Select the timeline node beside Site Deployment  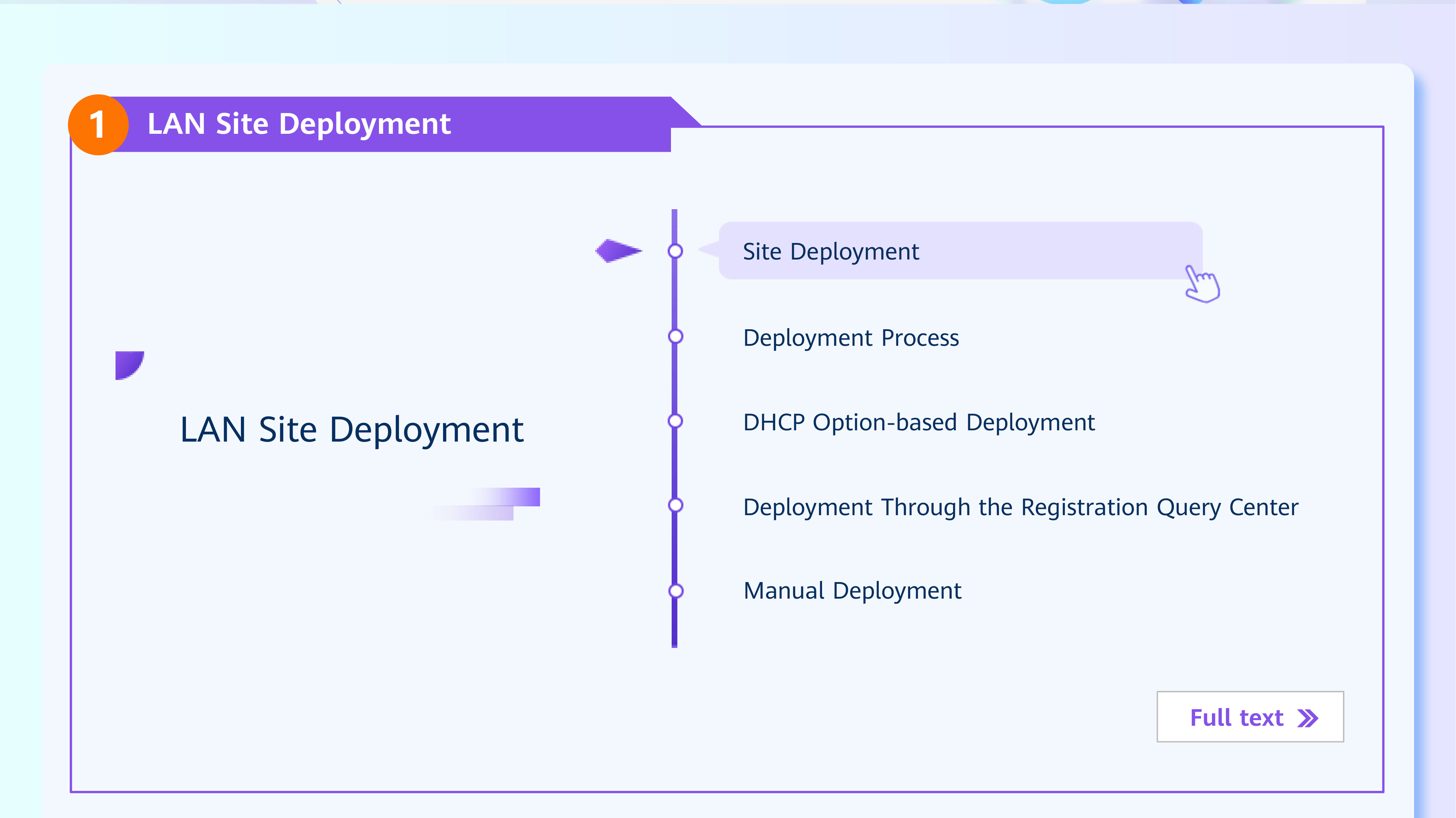click(x=675, y=251)
